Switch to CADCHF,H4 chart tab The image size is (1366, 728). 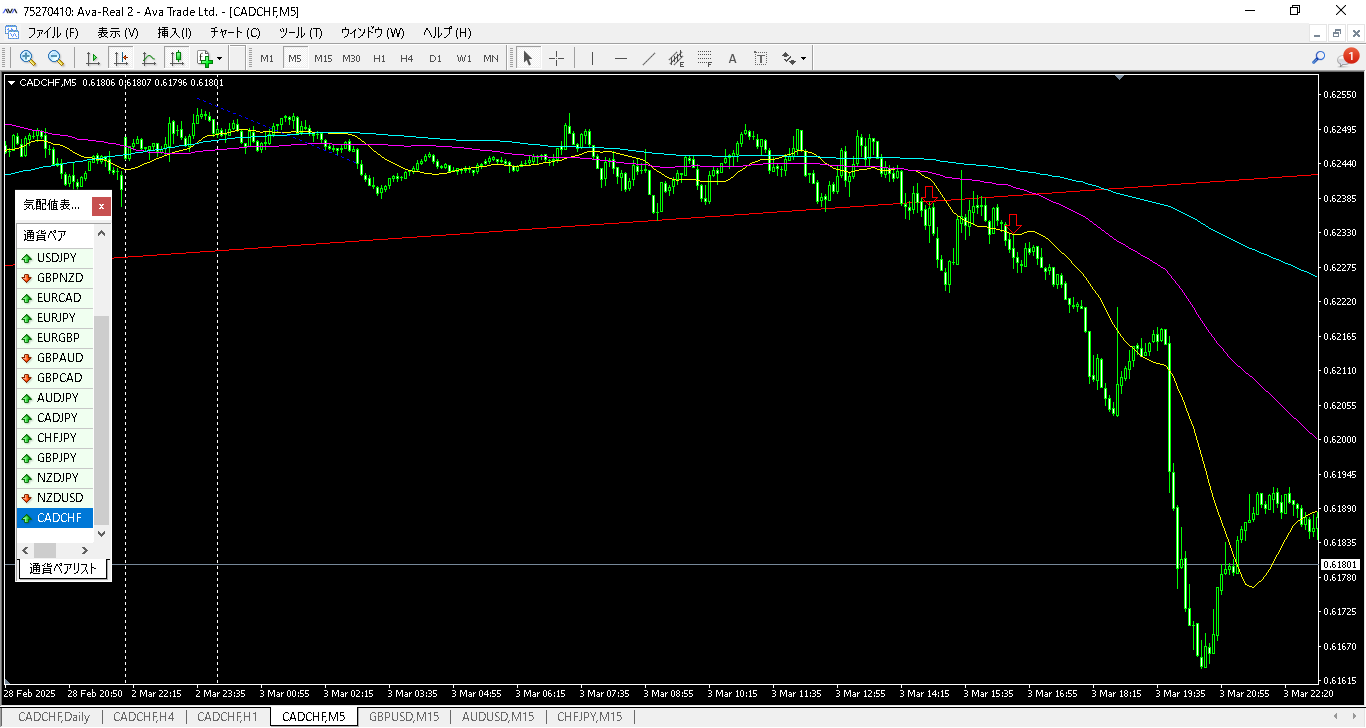(144, 717)
